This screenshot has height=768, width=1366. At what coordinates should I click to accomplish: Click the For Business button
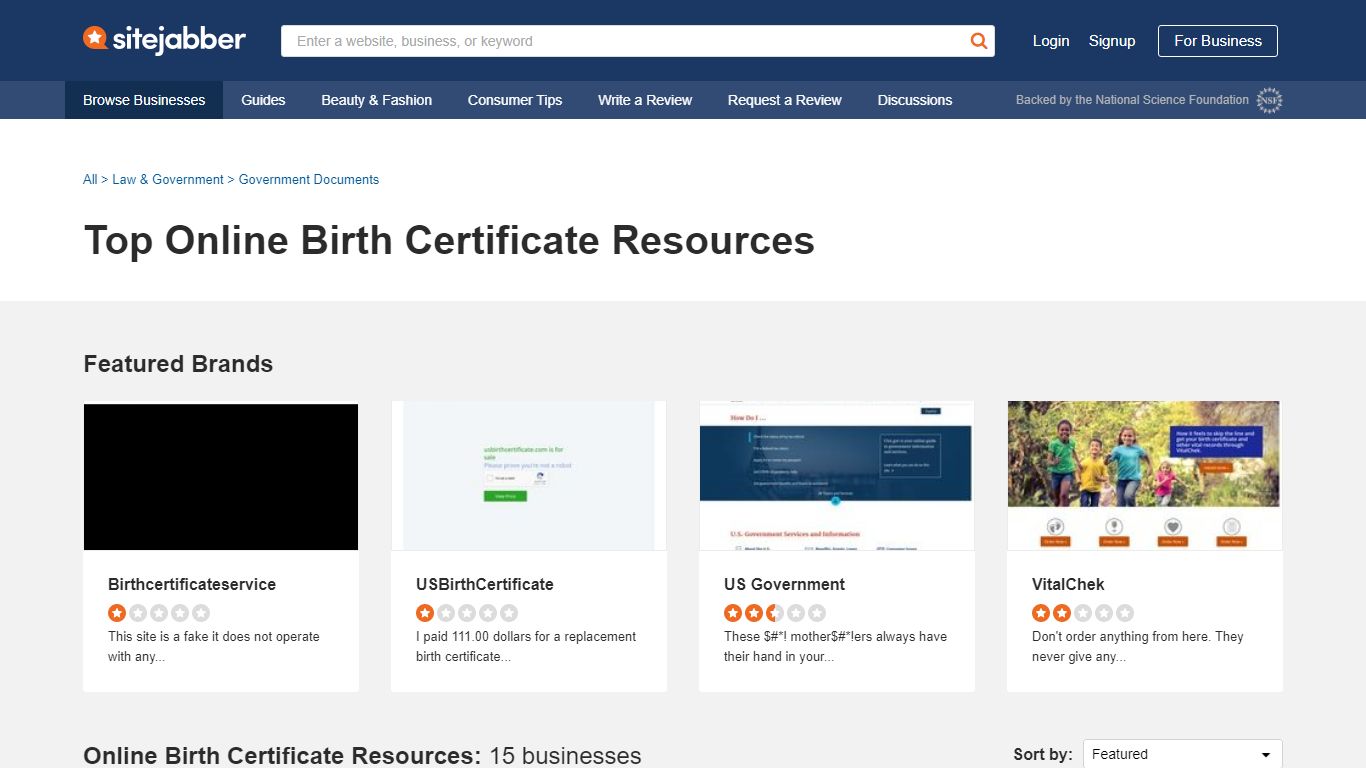pos(1218,41)
